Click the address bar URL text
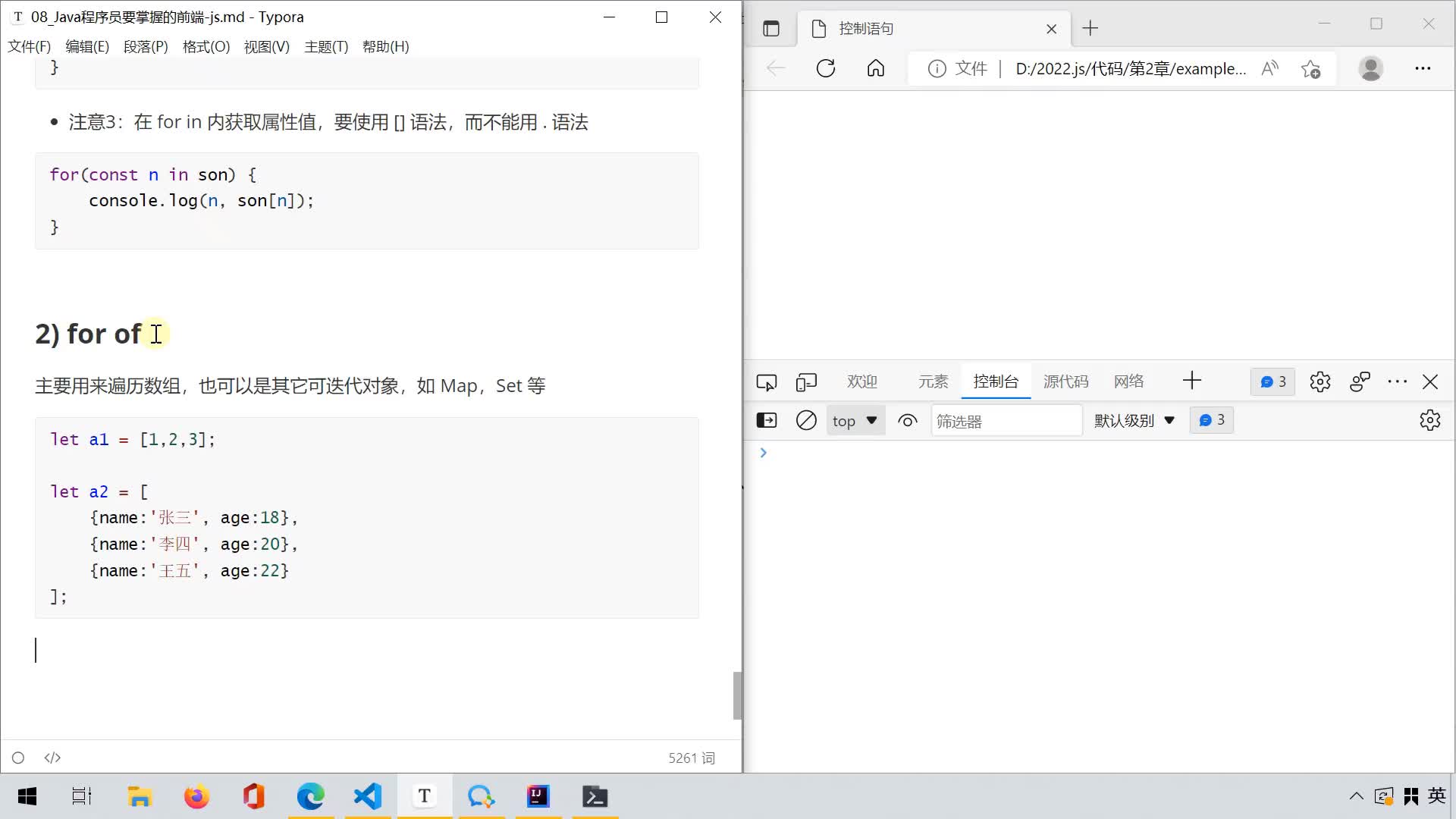 [x=1131, y=69]
